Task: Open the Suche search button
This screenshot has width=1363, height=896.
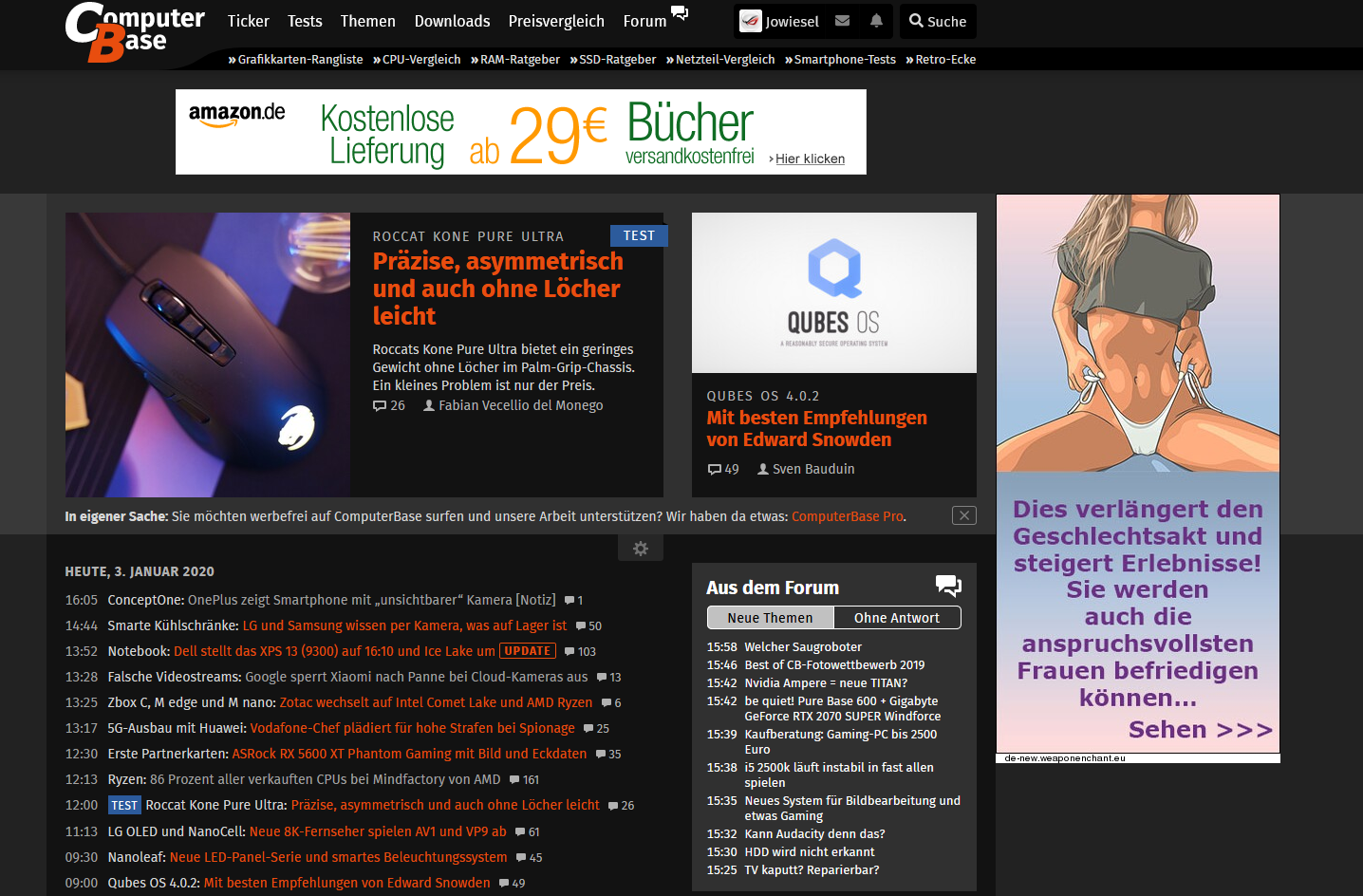Action: [x=937, y=21]
